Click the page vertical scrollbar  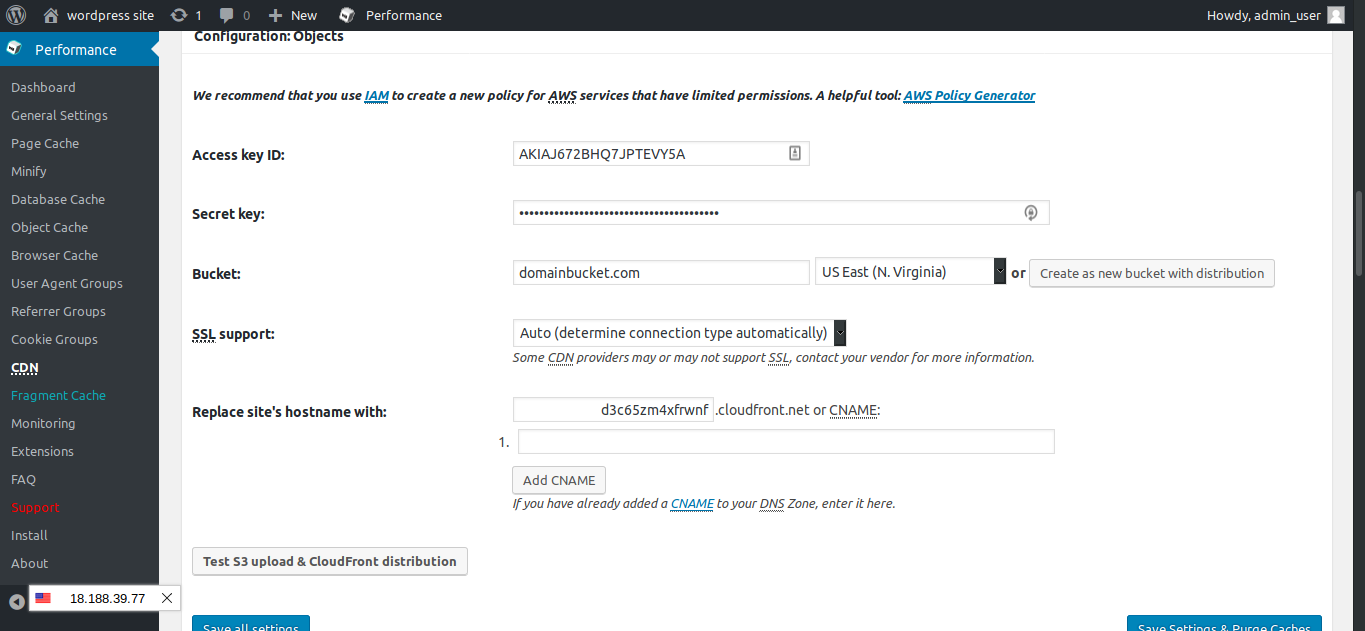(x=1357, y=233)
